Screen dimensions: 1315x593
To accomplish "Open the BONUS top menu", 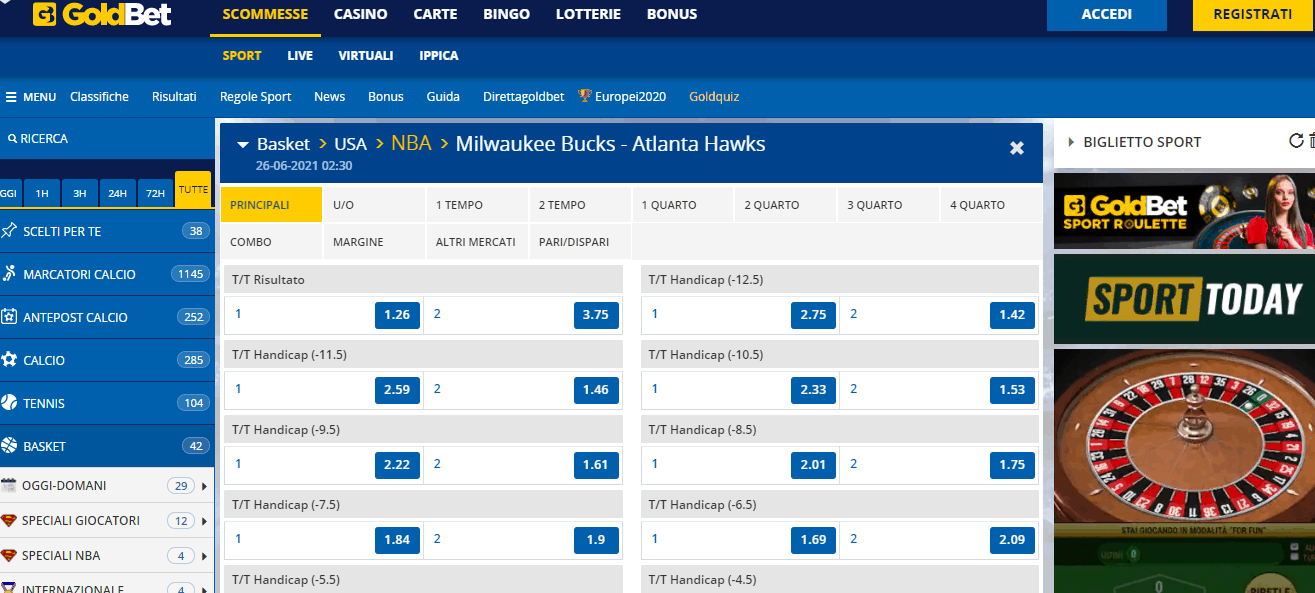I will [672, 14].
